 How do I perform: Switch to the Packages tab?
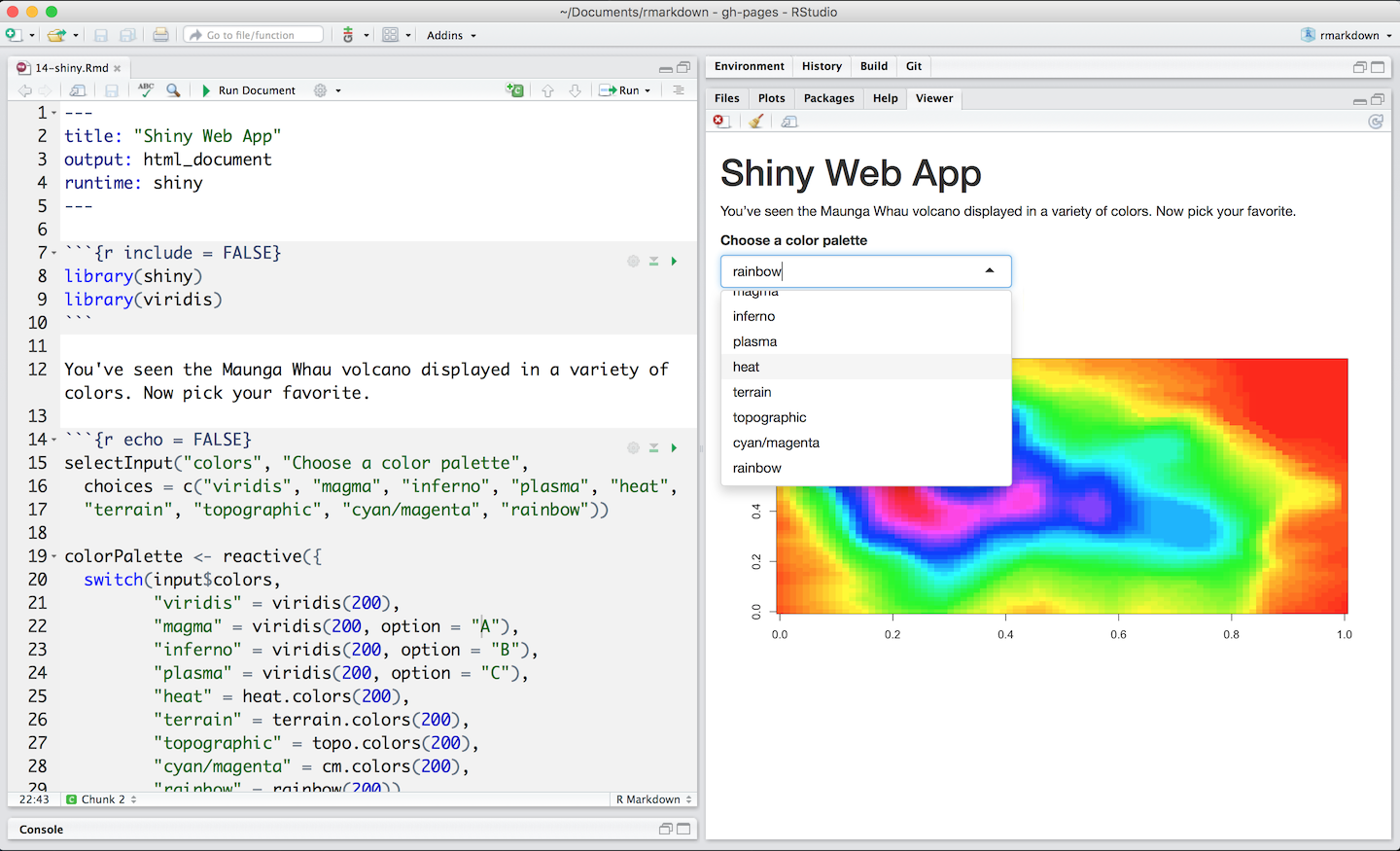tap(828, 98)
